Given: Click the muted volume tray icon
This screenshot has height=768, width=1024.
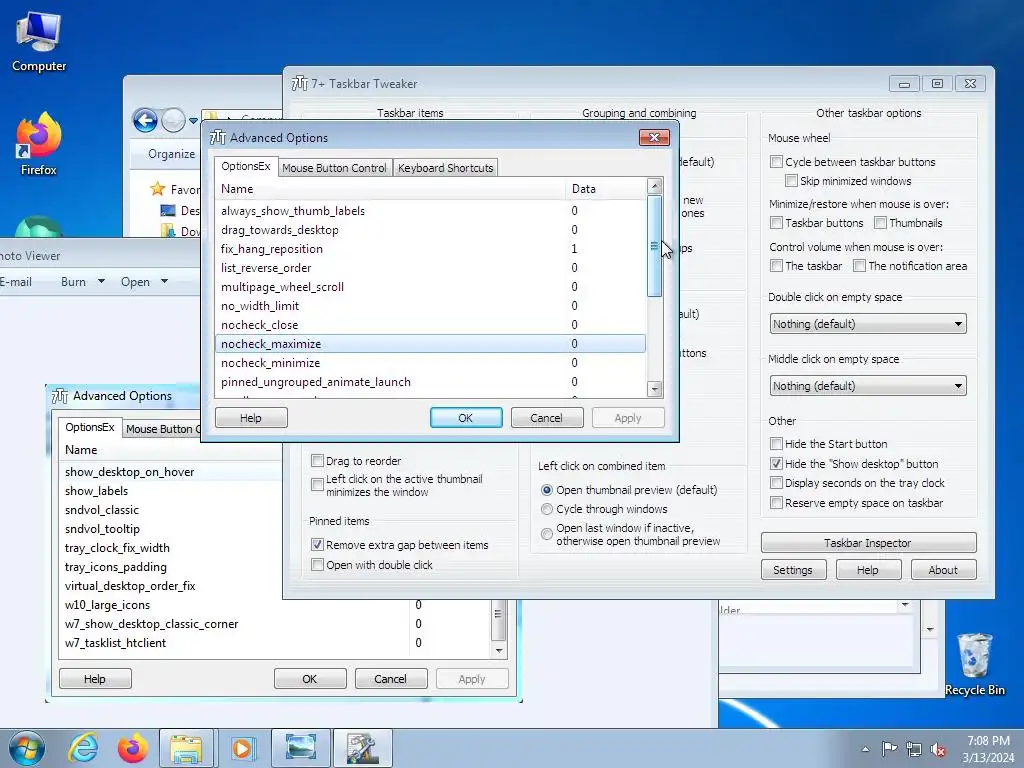Looking at the screenshot, I should (938, 749).
